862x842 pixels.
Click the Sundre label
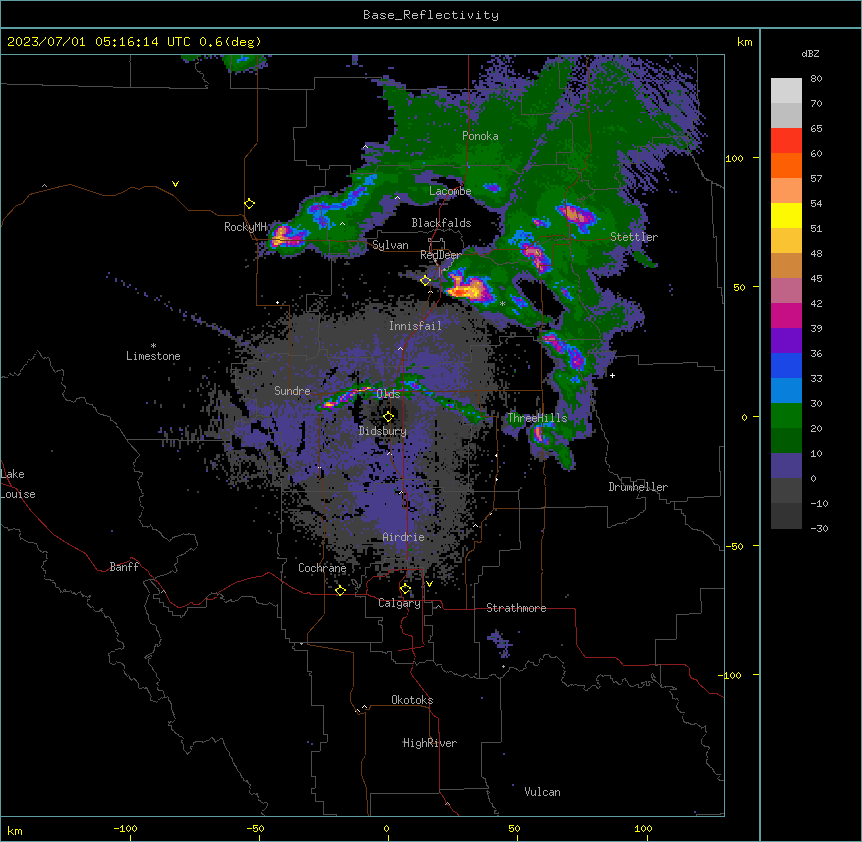tap(292, 391)
